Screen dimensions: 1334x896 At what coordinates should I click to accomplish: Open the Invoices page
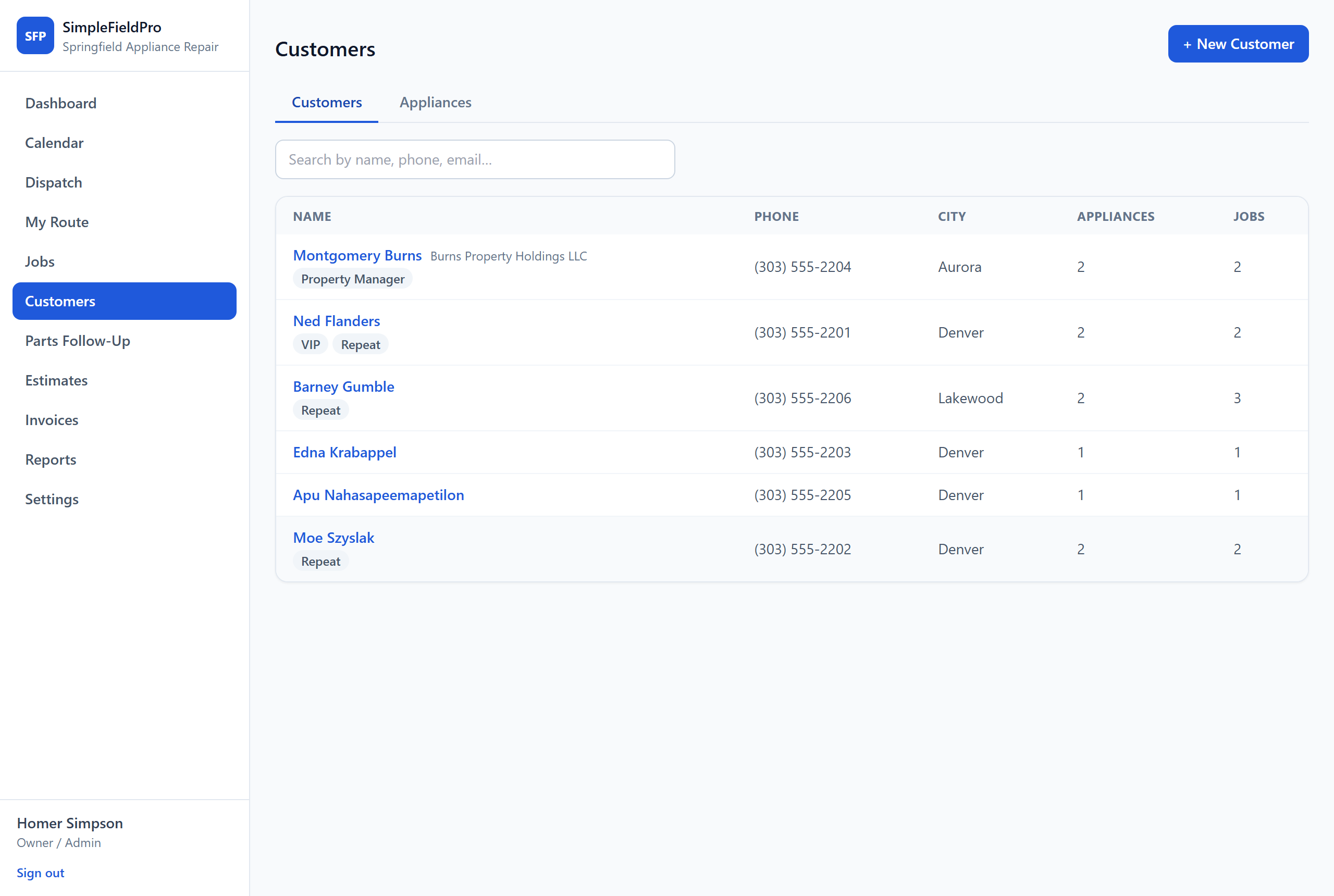pyautogui.click(x=124, y=420)
